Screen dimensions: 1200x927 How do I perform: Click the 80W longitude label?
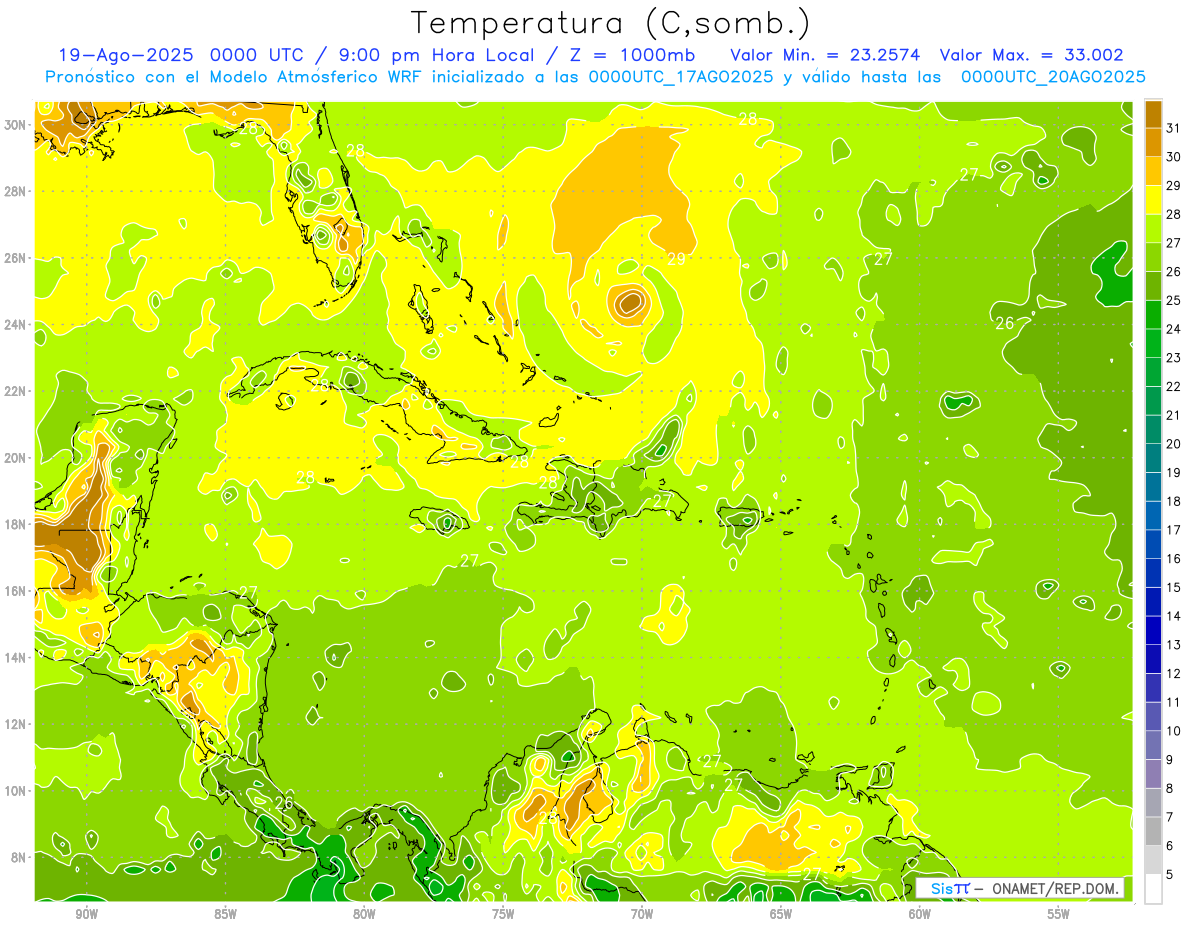point(364,914)
